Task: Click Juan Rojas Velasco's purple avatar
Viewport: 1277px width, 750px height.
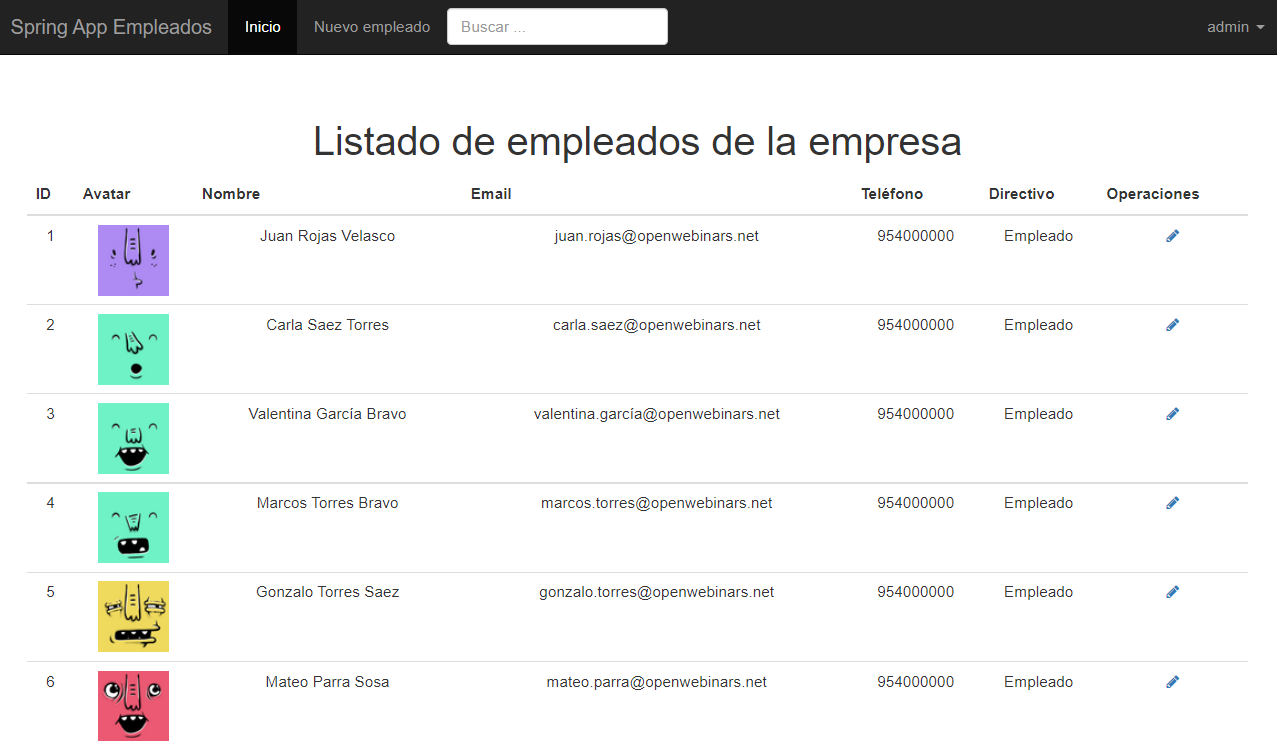Action: pos(133,260)
